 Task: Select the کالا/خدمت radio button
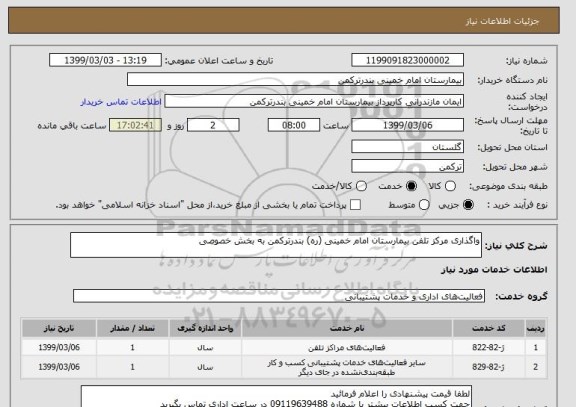(x=361, y=186)
